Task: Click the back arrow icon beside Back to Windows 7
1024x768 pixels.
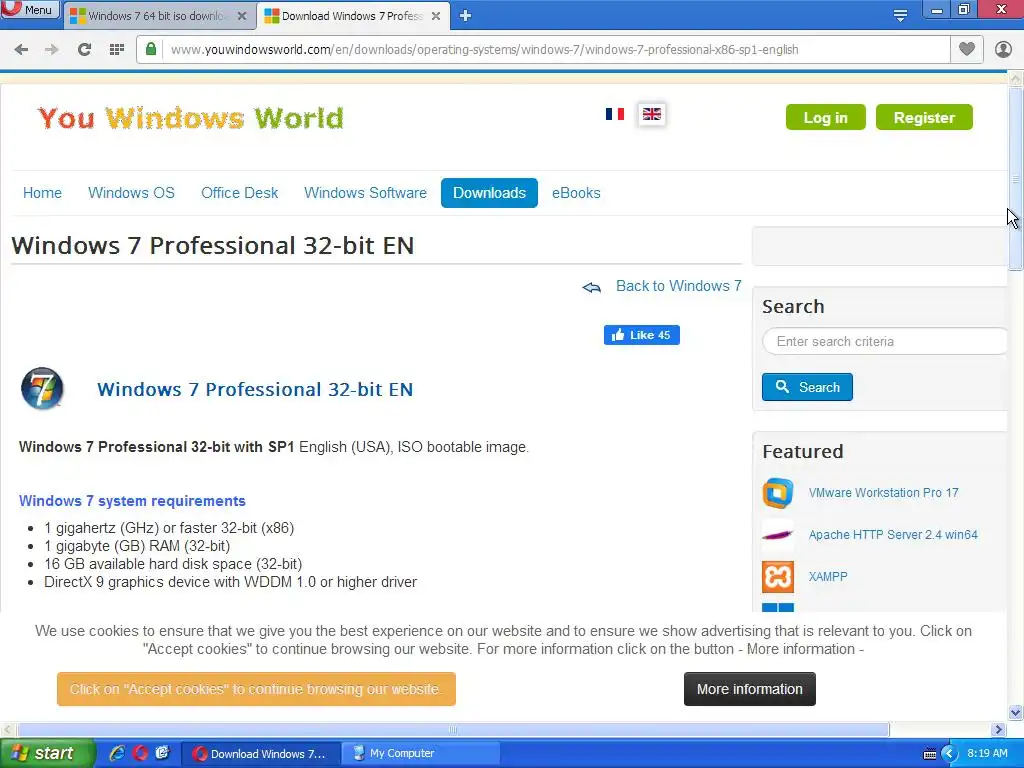Action: pyautogui.click(x=592, y=287)
